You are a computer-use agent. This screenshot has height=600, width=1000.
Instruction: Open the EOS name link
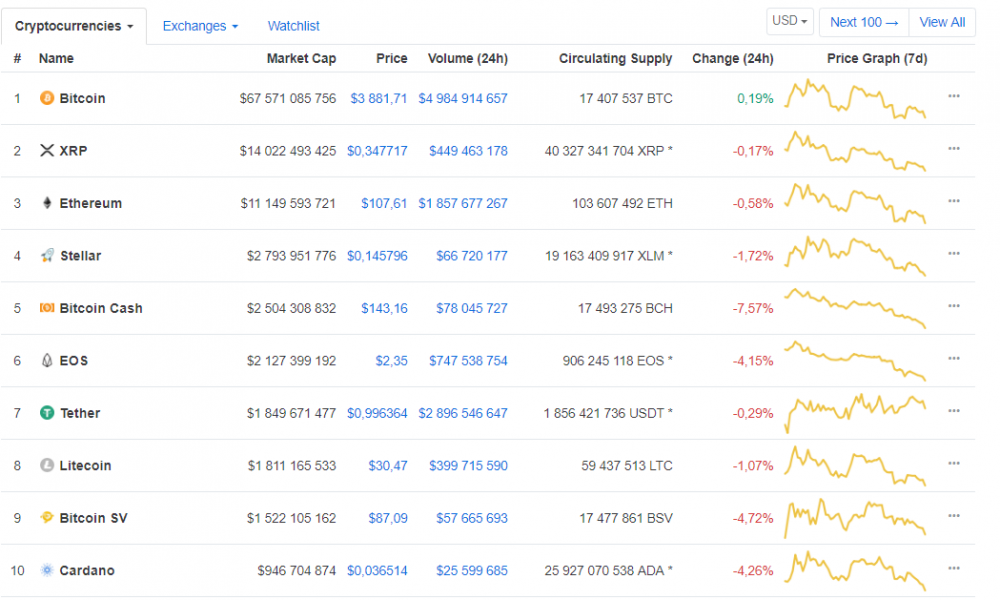[x=73, y=361]
